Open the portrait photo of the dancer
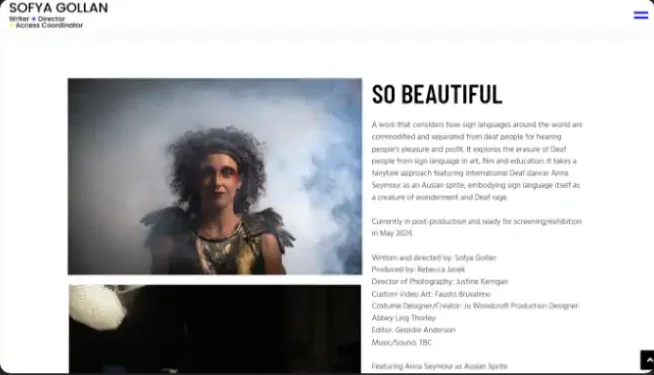The image size is (654, 375). pos(215,176)
